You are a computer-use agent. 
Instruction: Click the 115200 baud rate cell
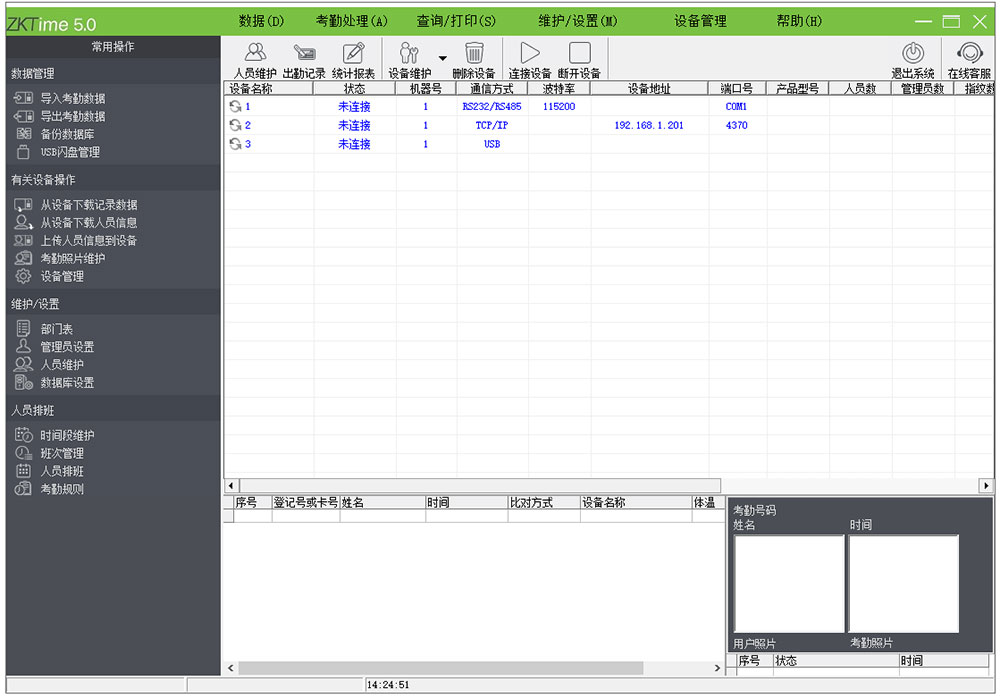click(x=559, y=107)
